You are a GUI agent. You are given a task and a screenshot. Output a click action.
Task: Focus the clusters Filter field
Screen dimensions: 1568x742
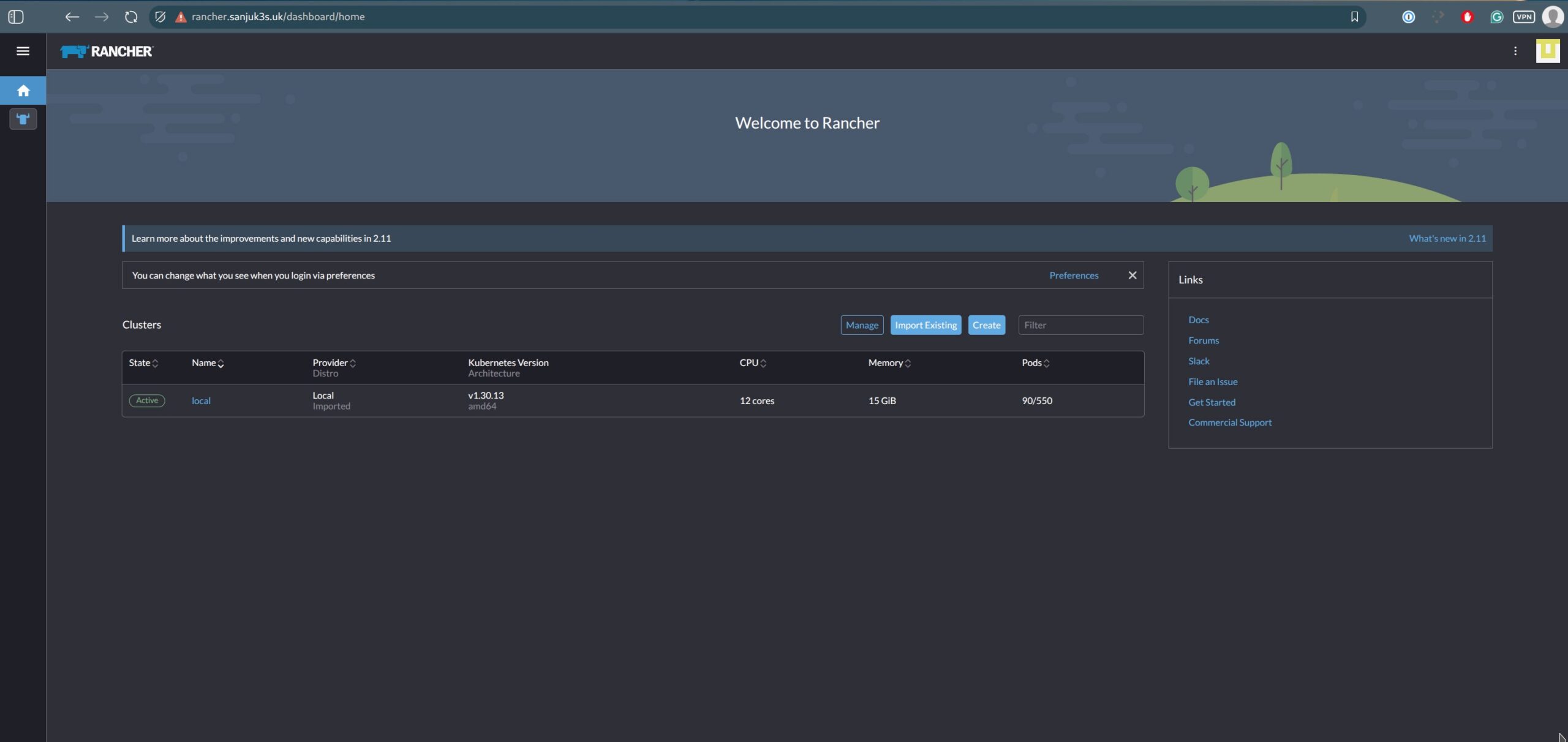[1080, 325]
